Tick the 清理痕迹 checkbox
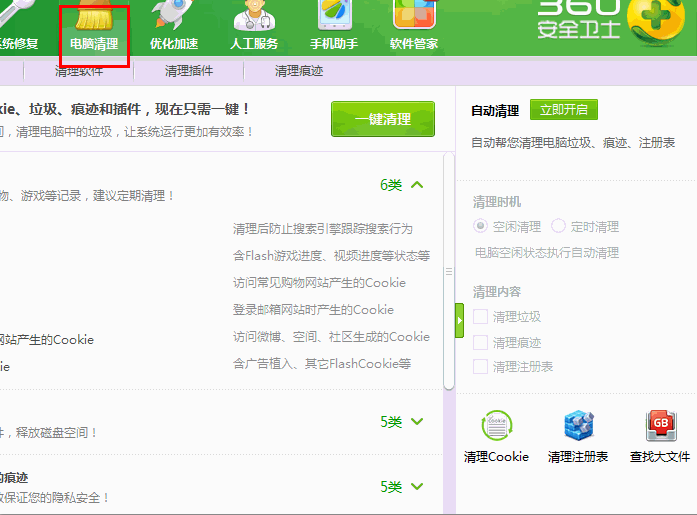The image size is (697, 515). click(x=481, y=342)
